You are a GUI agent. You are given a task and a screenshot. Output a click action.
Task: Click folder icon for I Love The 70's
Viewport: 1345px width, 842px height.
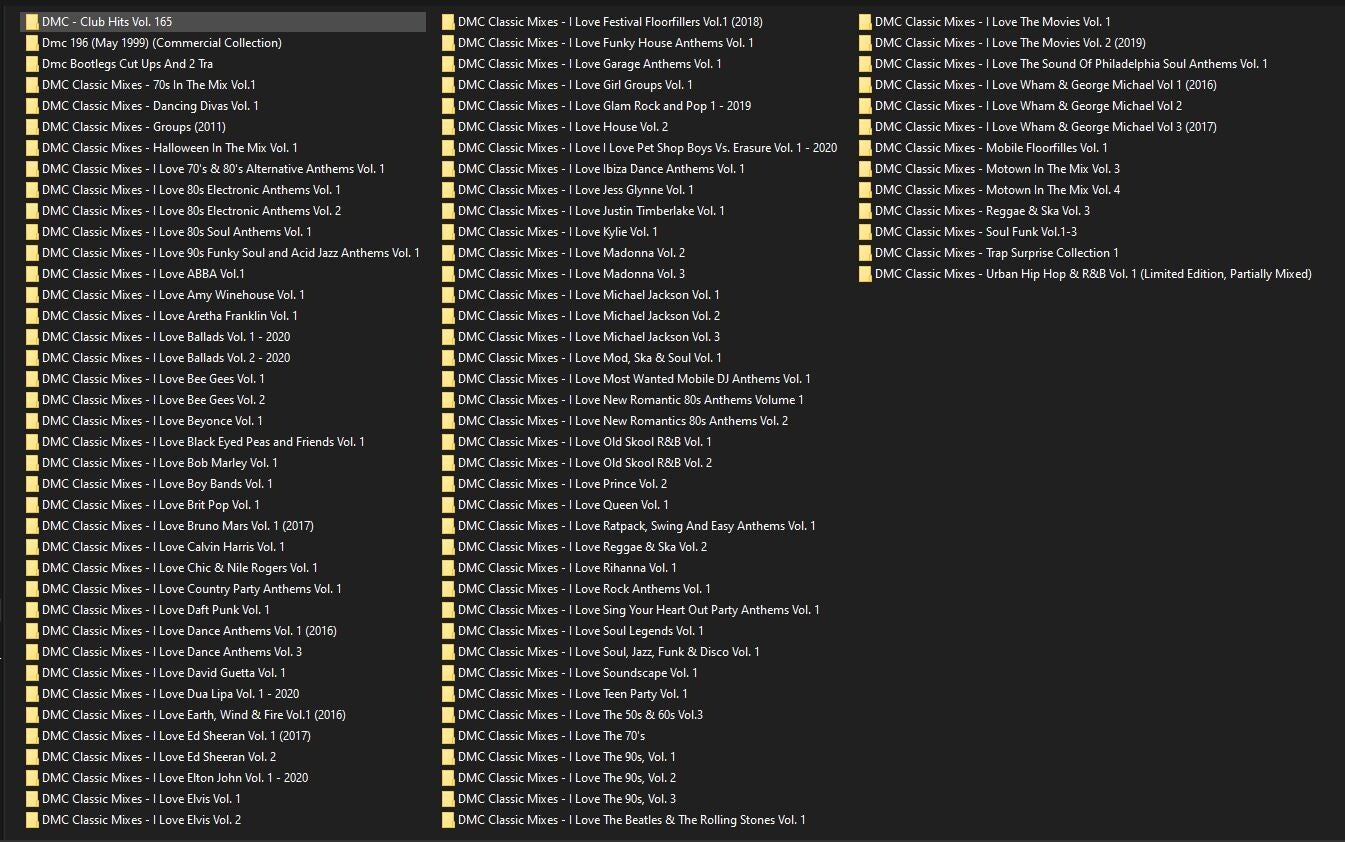[448, 736]
